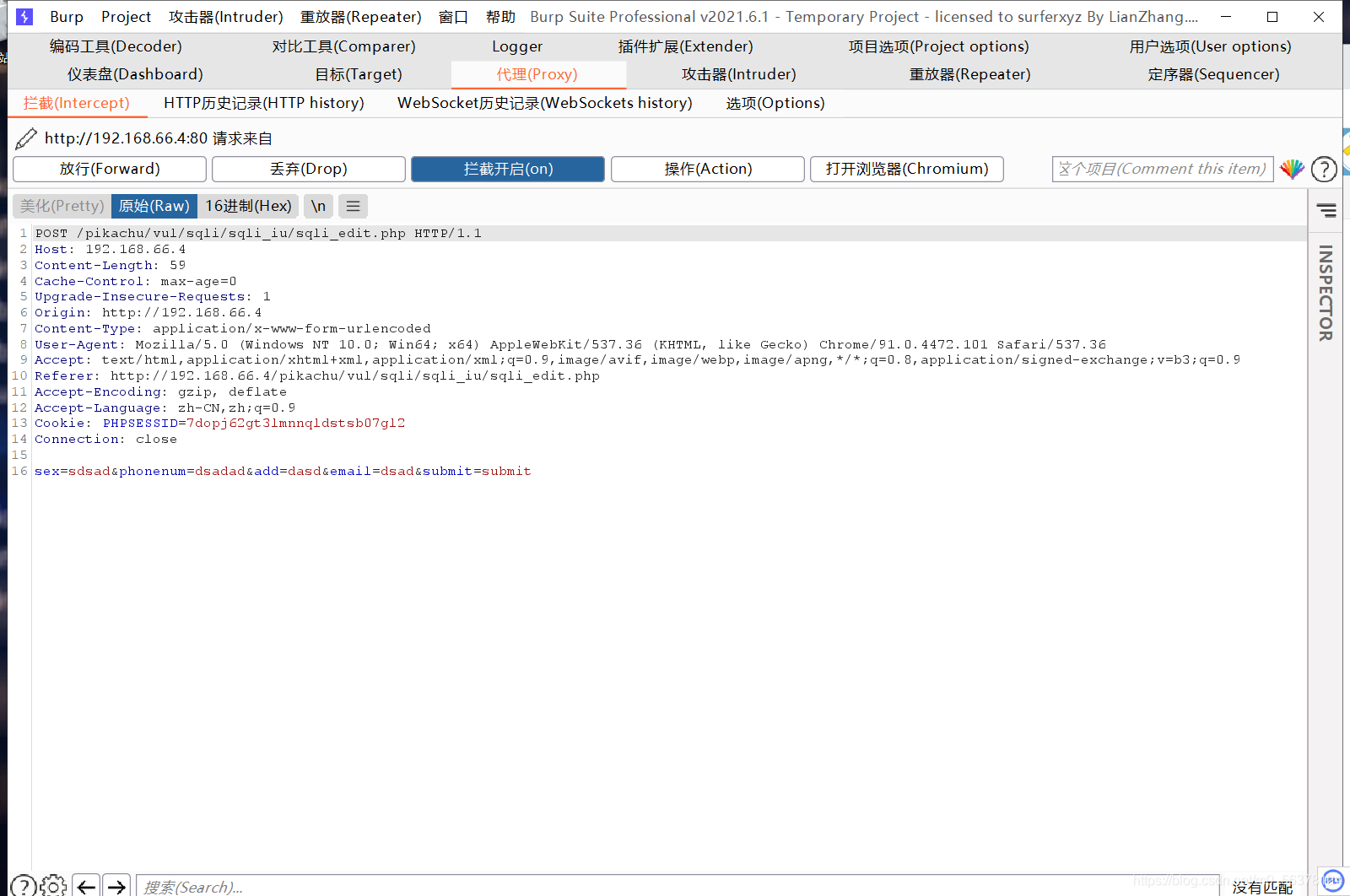The width and height of the screenshot is (1350, 896).
Task: Switch to Pretty view tab
Action: [x=62, y=206]
